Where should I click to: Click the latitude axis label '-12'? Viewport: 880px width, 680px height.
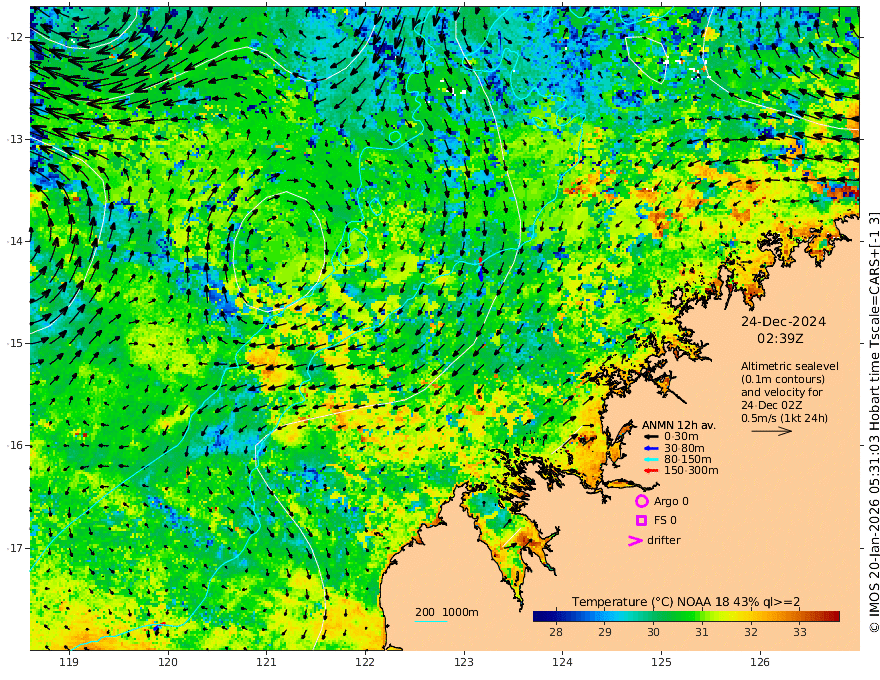pyautogui.click(x=15, y=37)
